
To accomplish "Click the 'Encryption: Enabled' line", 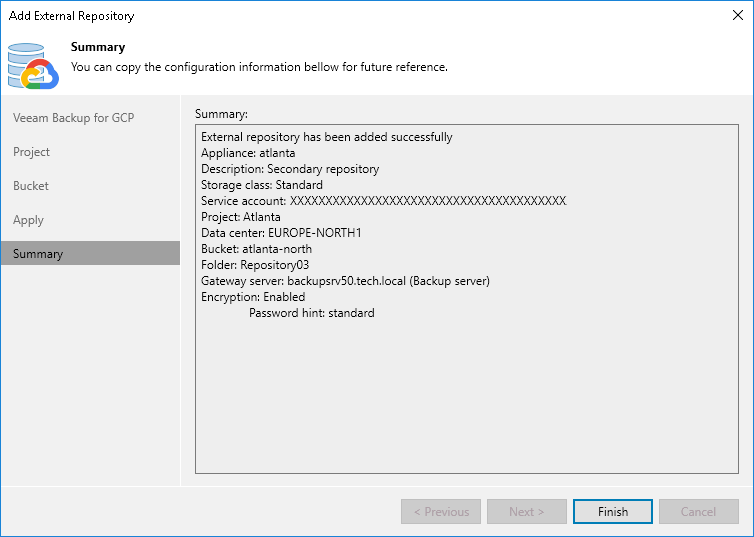I will (x=253, y=297).
